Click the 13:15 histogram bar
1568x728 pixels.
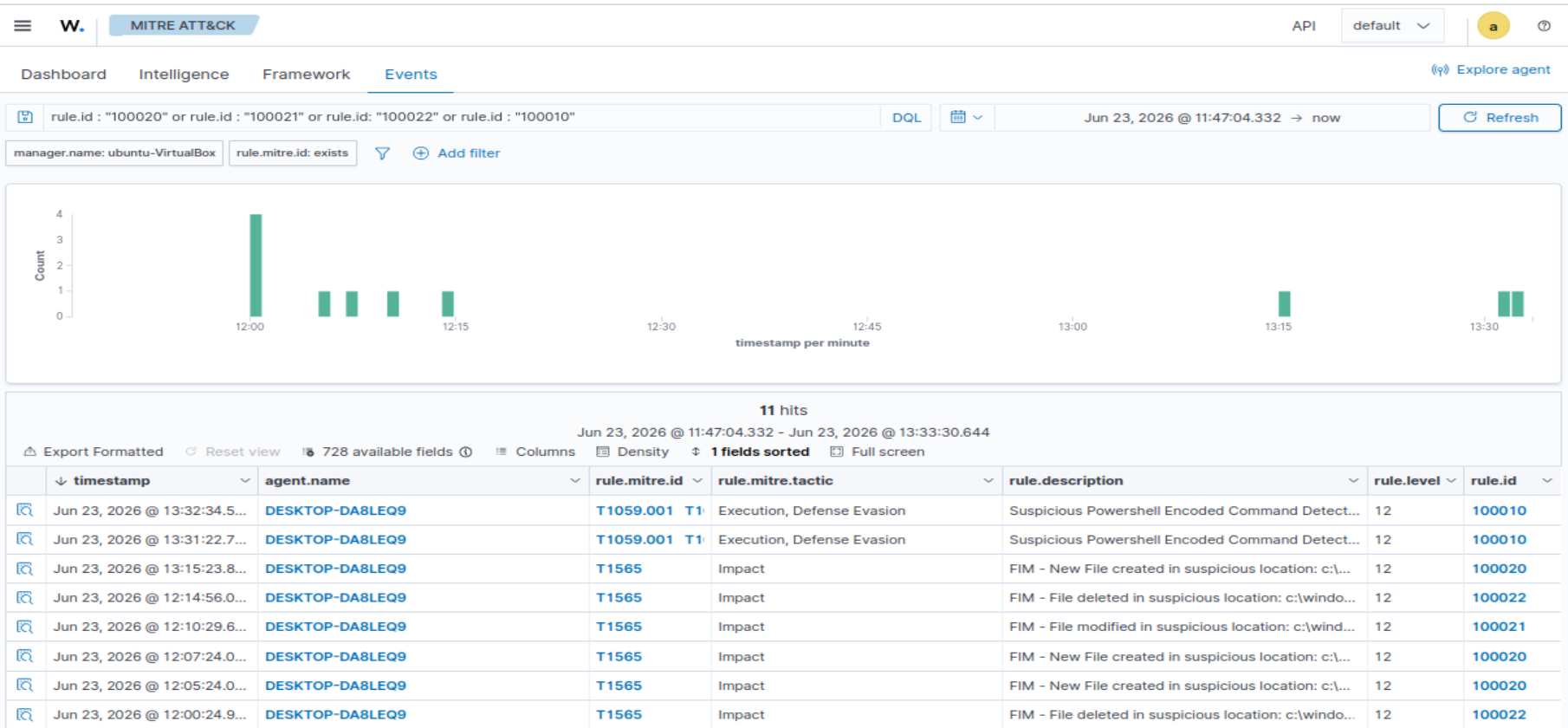(1285, 304)
